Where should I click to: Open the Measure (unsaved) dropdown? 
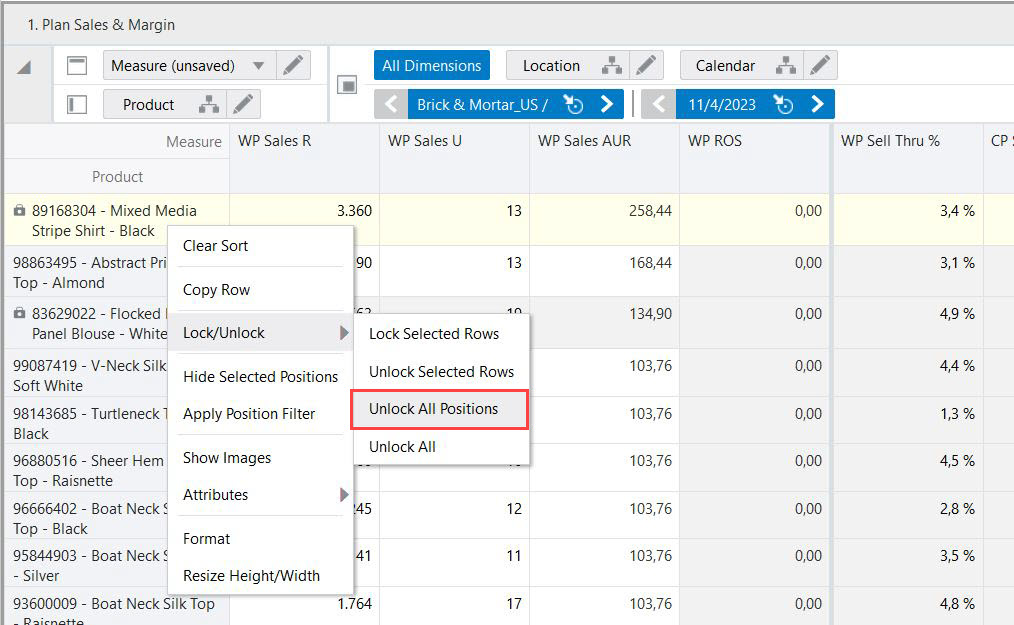(x=258, y=66)
